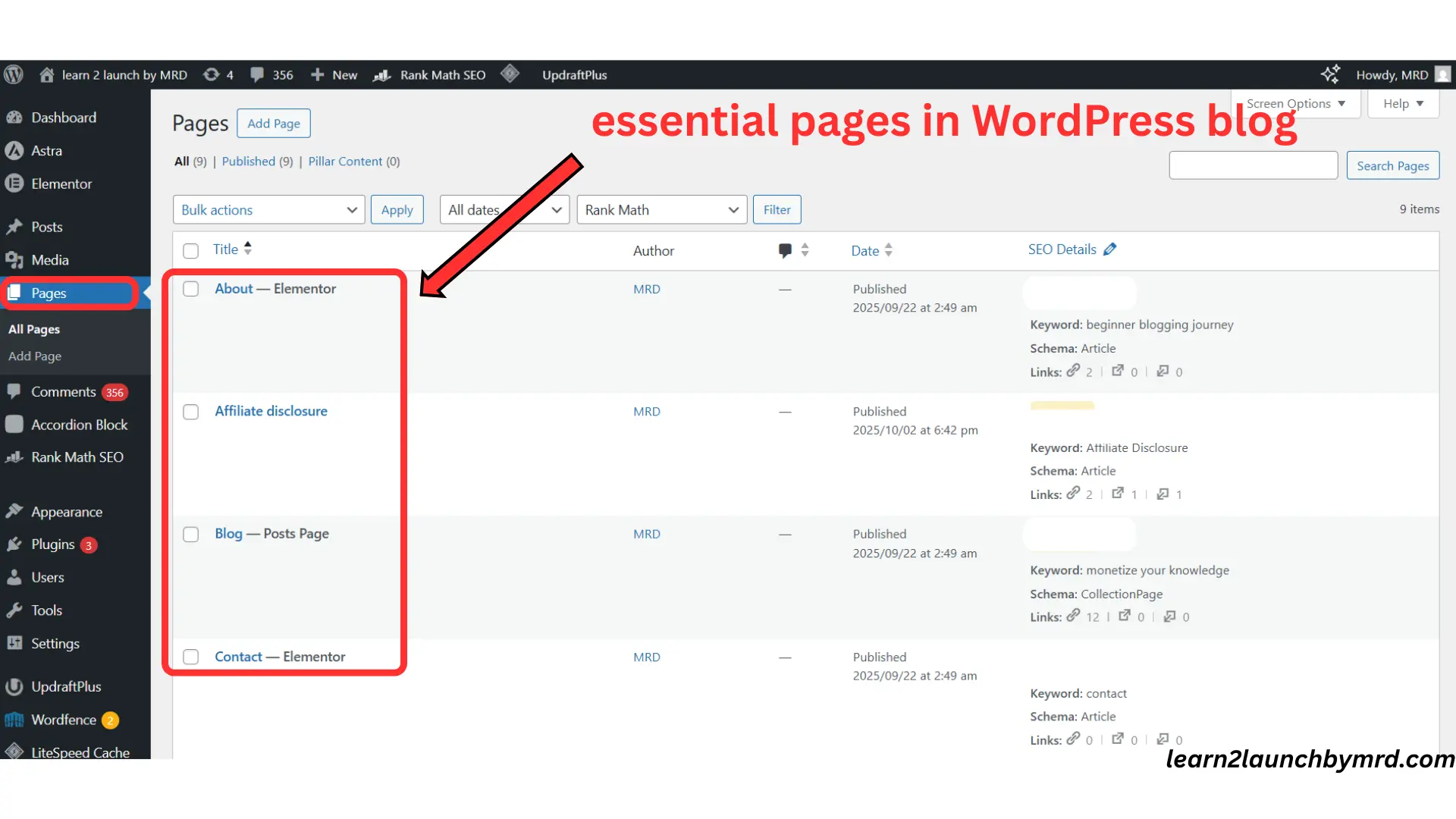Click the Dashboard gauge icon

coord(14,118)
